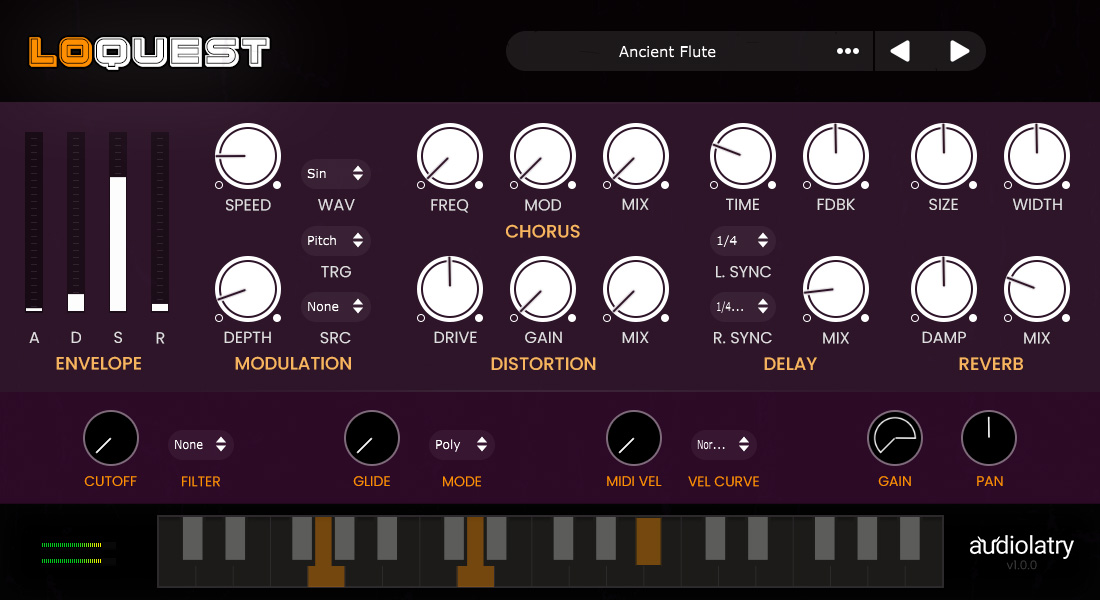The width and height of the screenshot is (1100, 600).
Task: Click the envelope Attack (A) slider
Action: (34, 222)
